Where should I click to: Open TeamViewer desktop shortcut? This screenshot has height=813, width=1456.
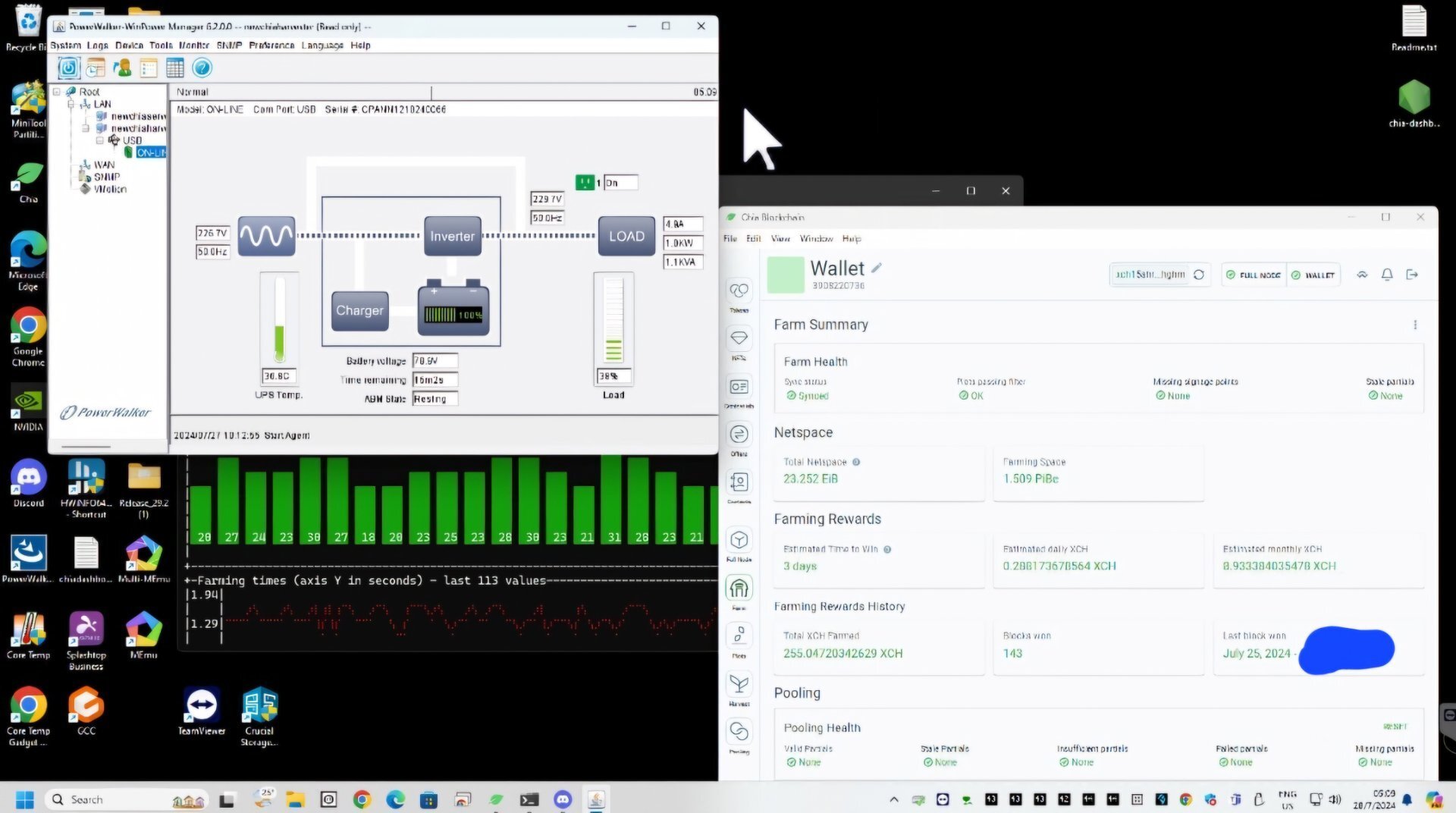click(202, 711)
